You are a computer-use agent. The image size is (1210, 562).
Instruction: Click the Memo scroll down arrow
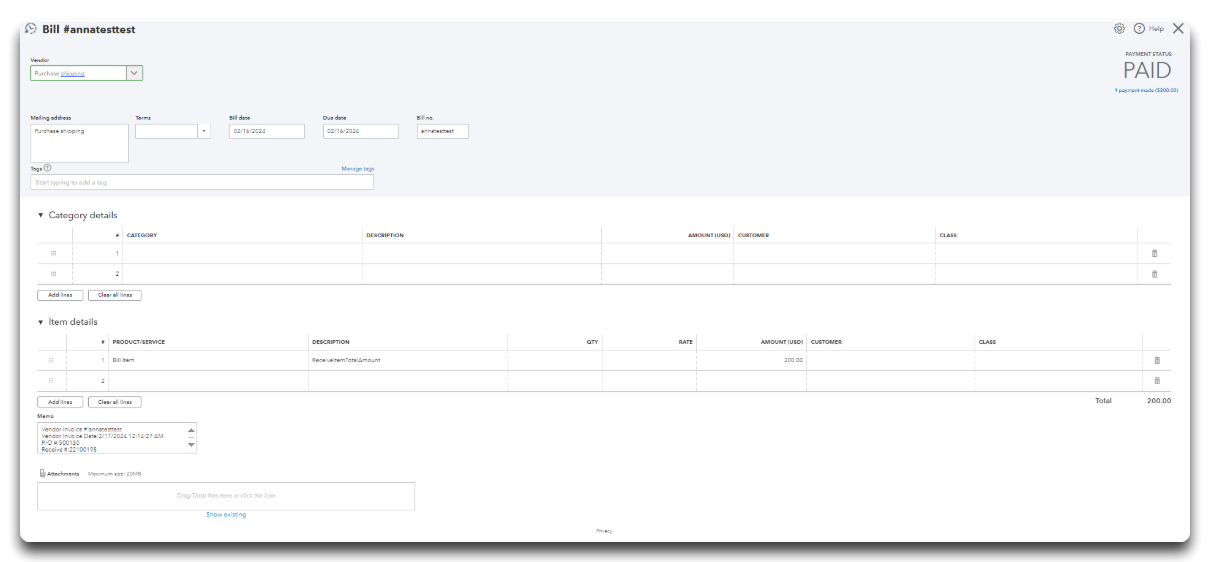(191, 445)
